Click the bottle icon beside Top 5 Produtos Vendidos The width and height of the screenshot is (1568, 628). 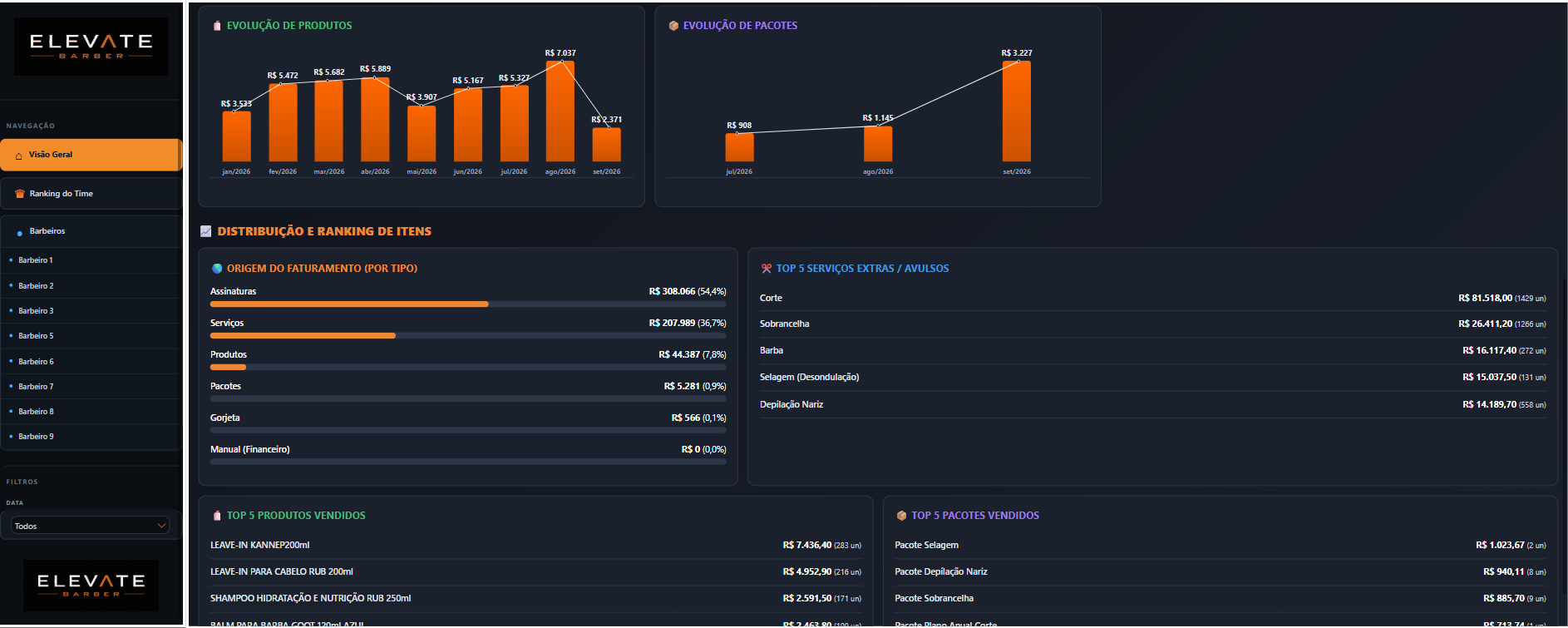217,516
